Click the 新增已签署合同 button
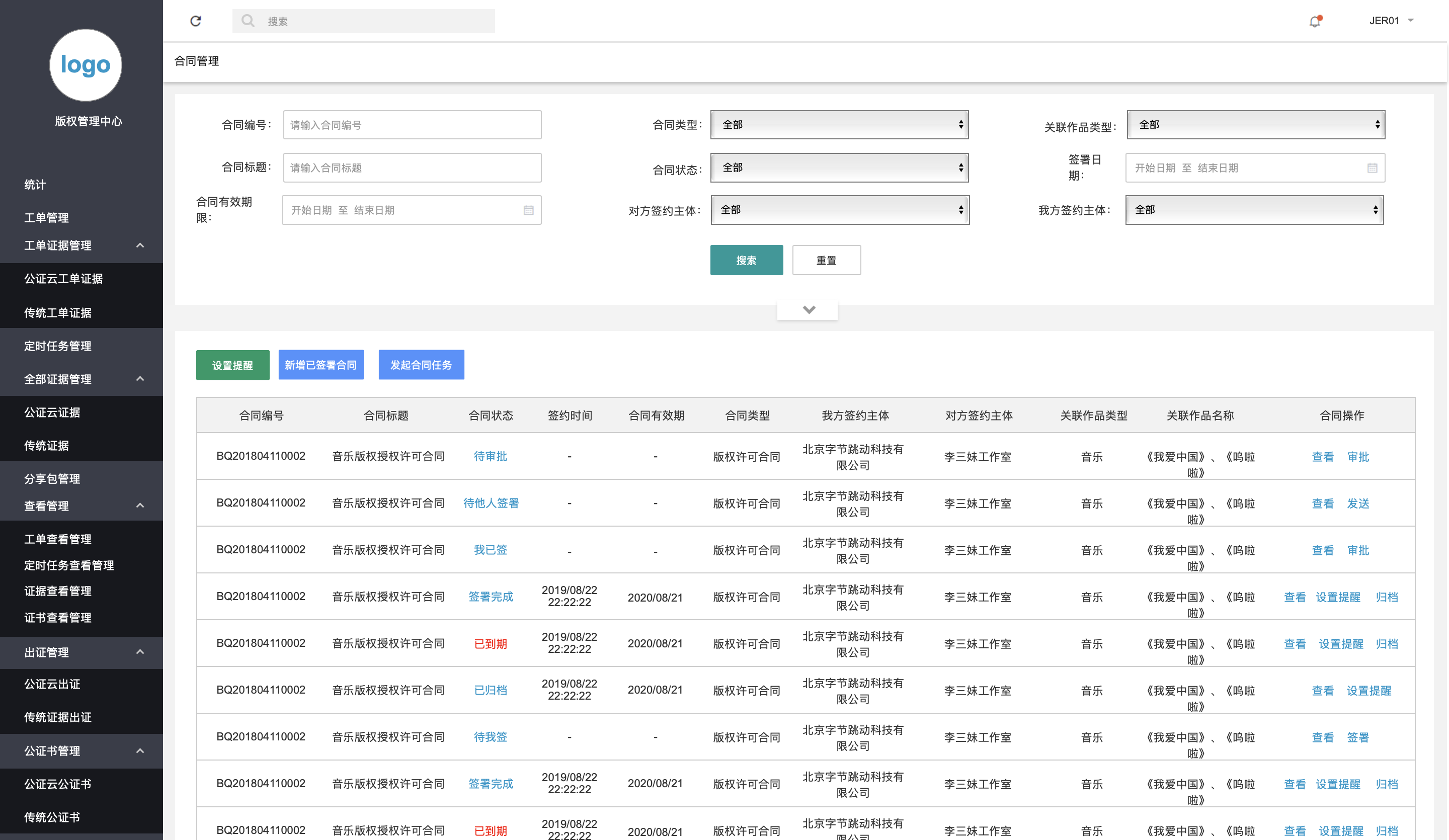The height and width of the screenshot is (840, 1449). [320, 365]
